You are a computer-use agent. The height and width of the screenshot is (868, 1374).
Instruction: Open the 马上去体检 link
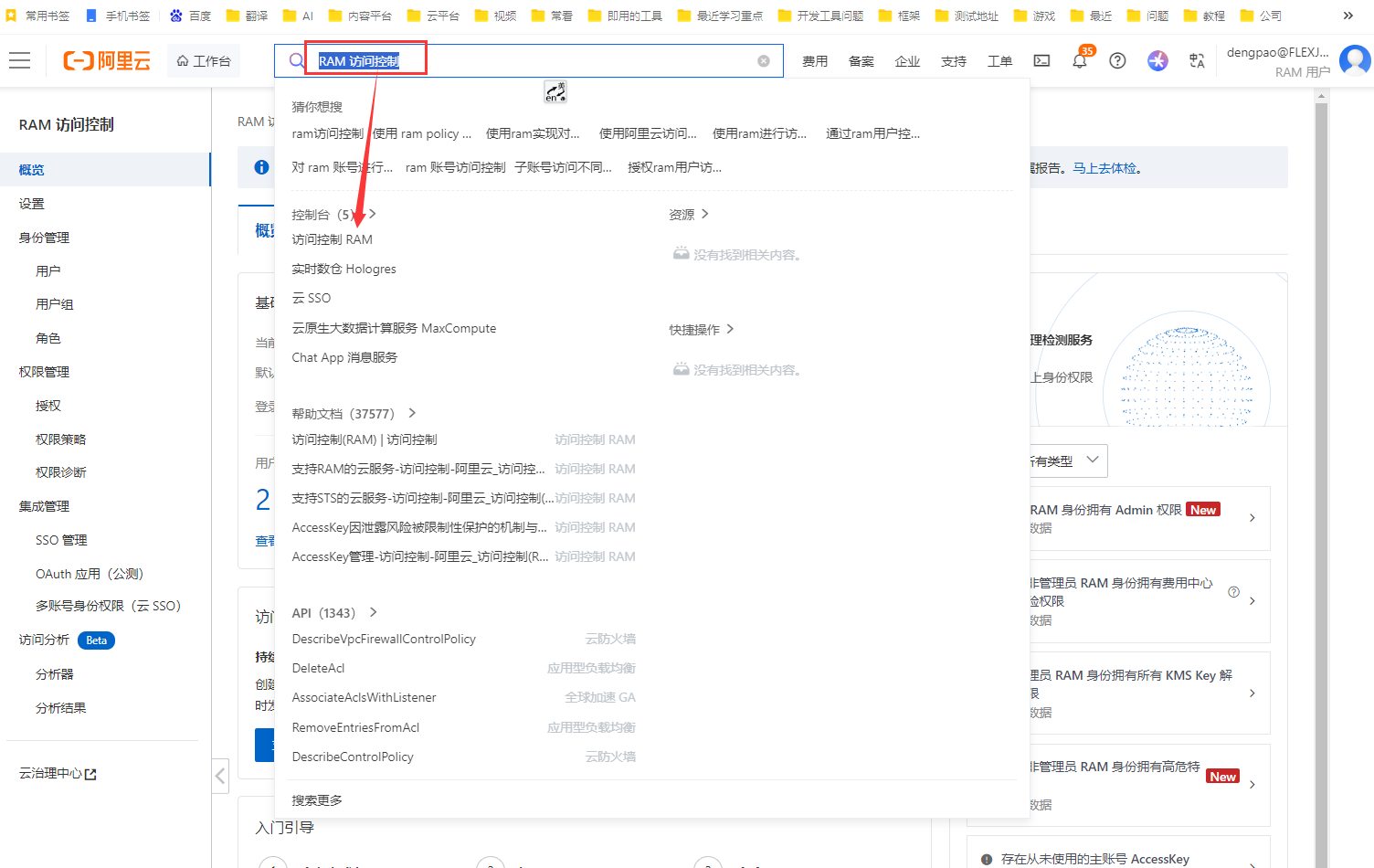pos(1106,168)
